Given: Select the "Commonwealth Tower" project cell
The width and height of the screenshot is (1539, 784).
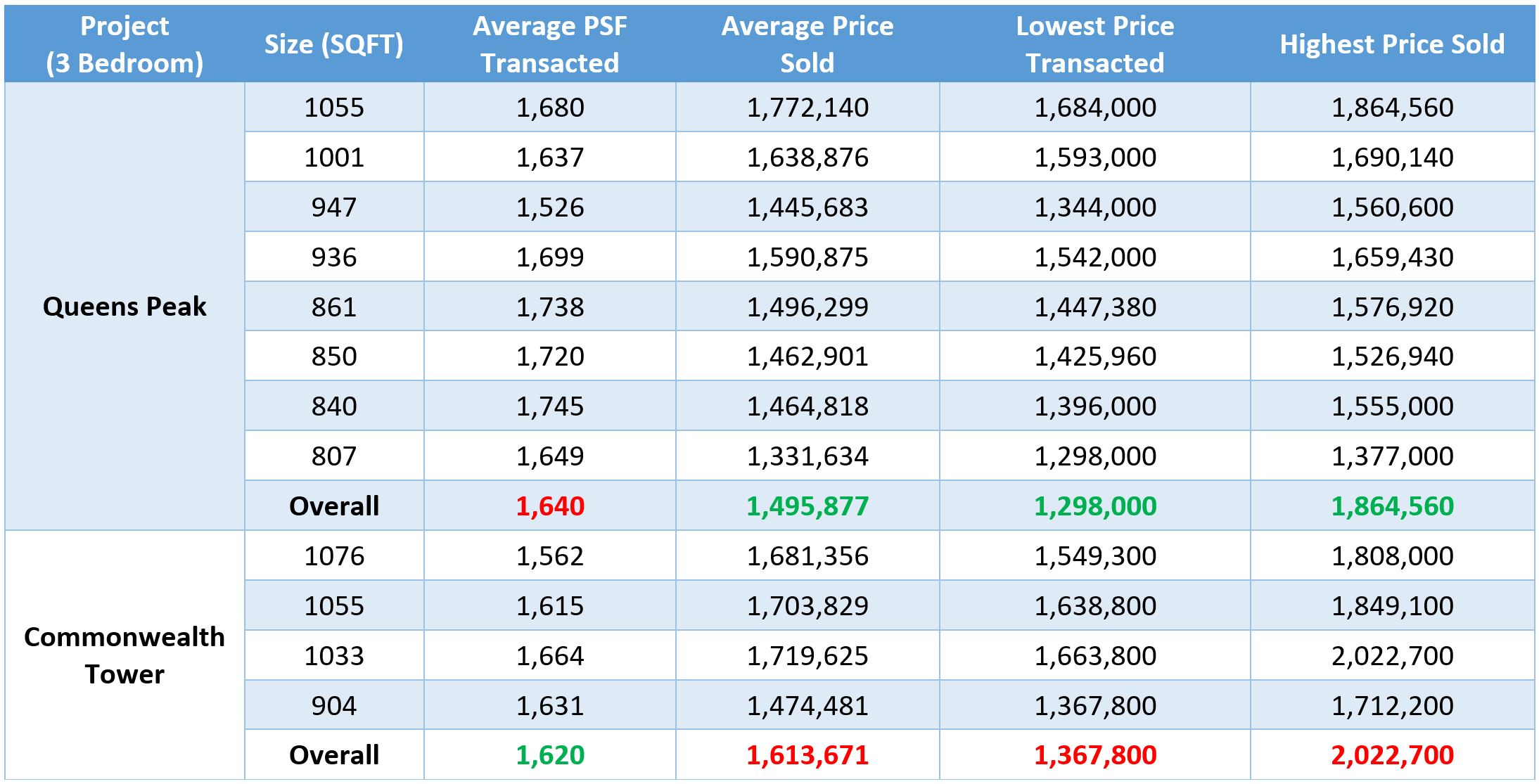Looking at the screenshot, I should point(124,655).
